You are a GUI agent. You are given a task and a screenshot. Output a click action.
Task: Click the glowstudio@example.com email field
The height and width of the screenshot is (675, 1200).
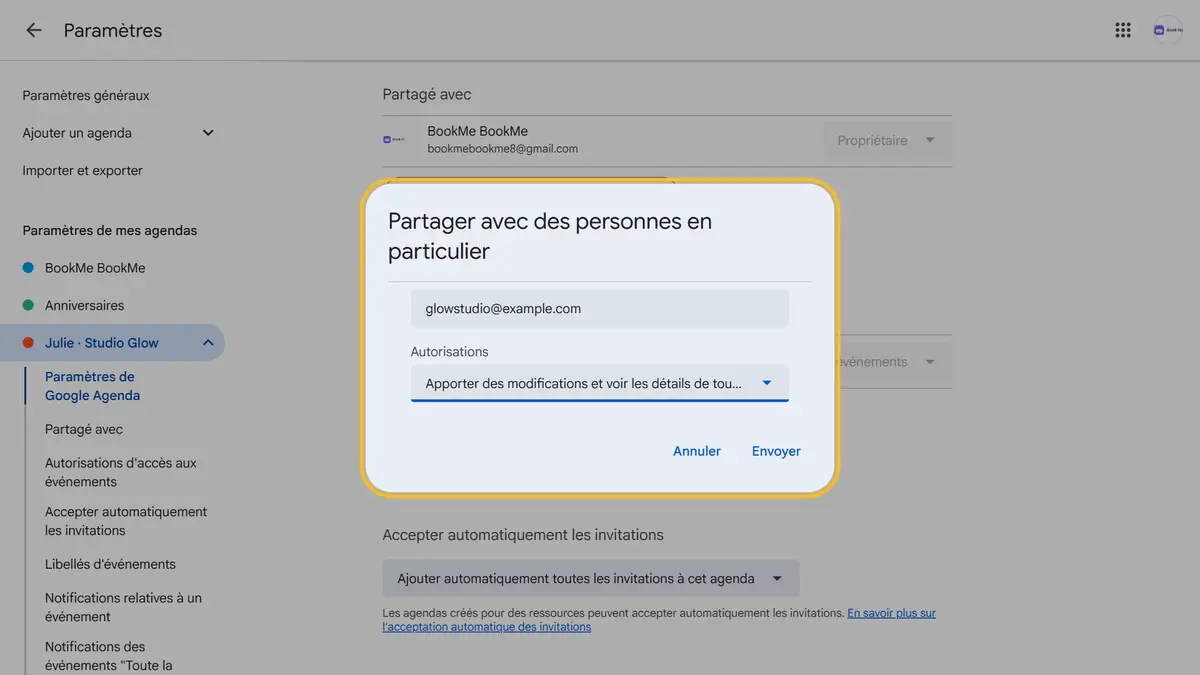[600, 309]
